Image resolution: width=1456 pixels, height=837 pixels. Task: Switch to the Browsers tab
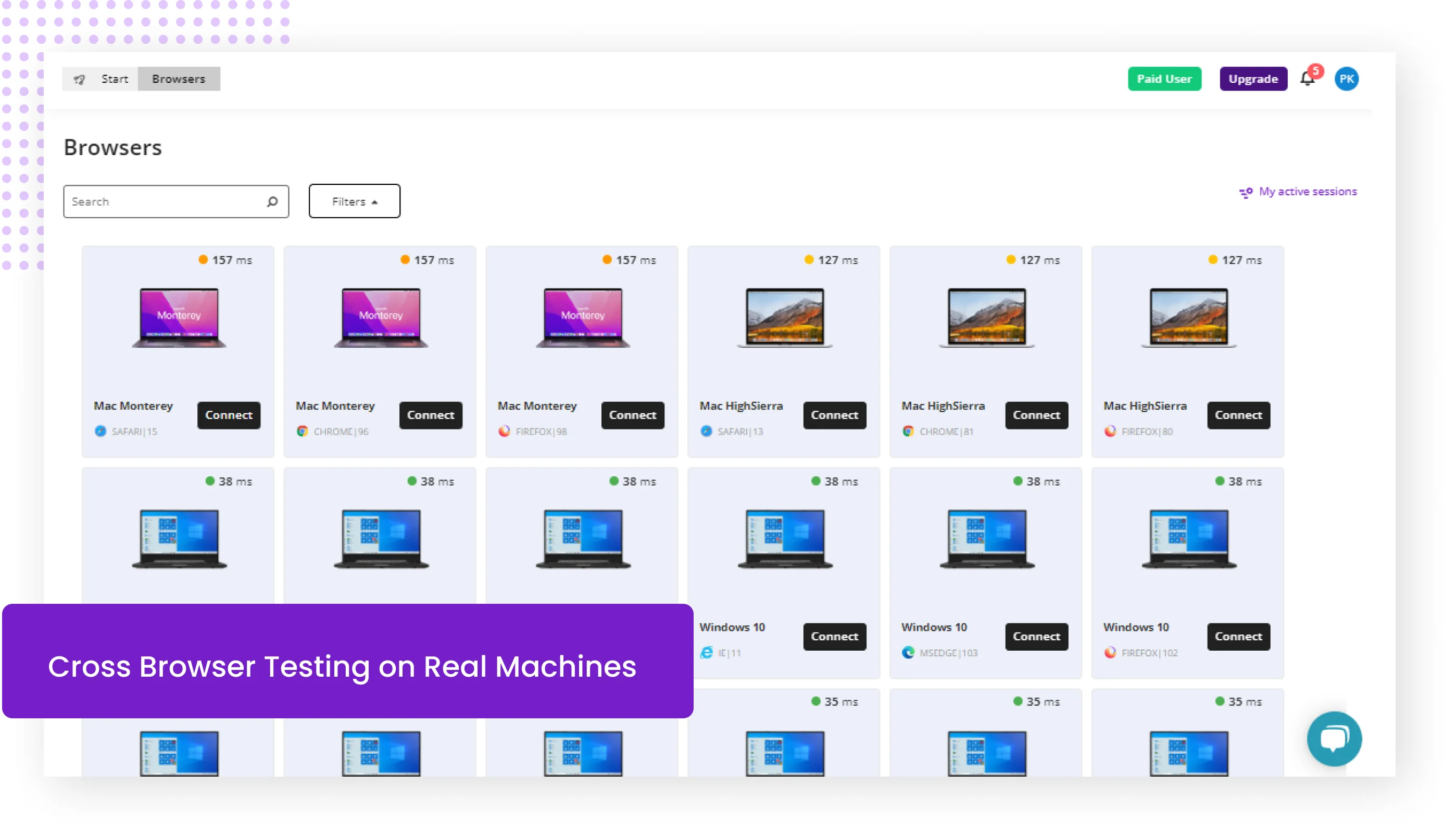point(179,79)
